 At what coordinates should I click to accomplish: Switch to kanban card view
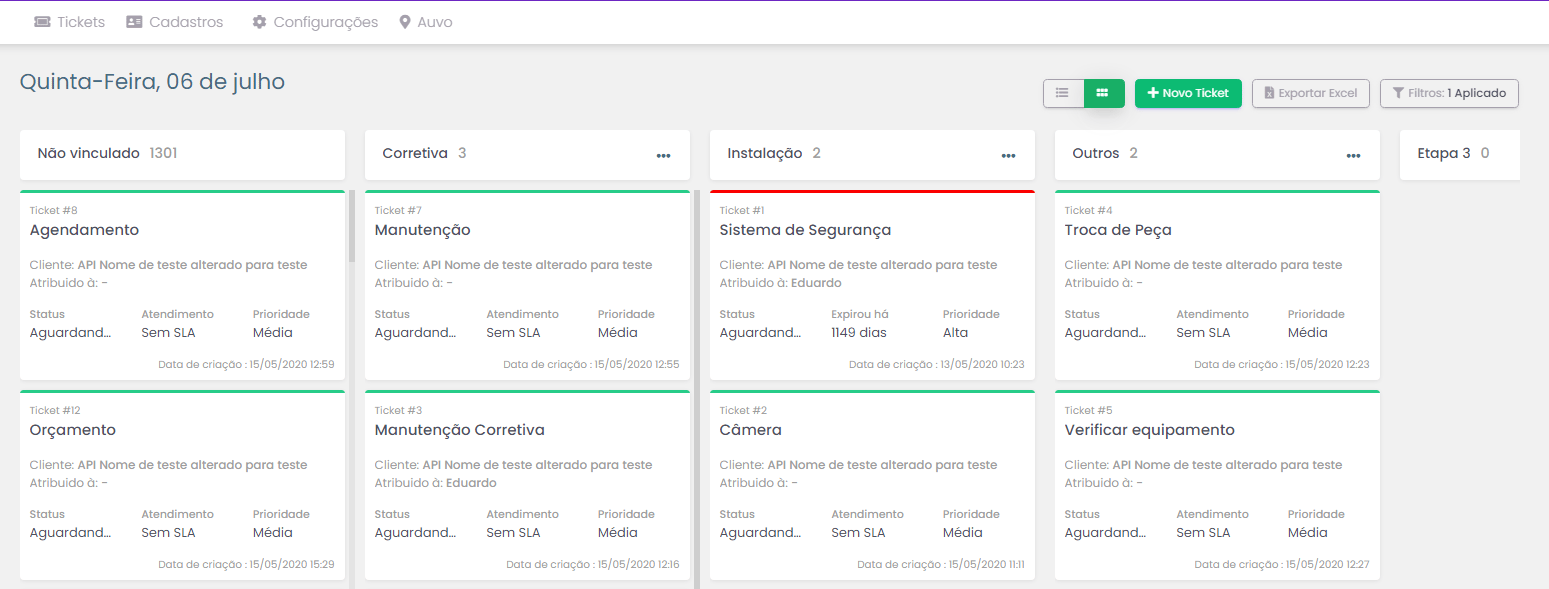pos(1103,93)
